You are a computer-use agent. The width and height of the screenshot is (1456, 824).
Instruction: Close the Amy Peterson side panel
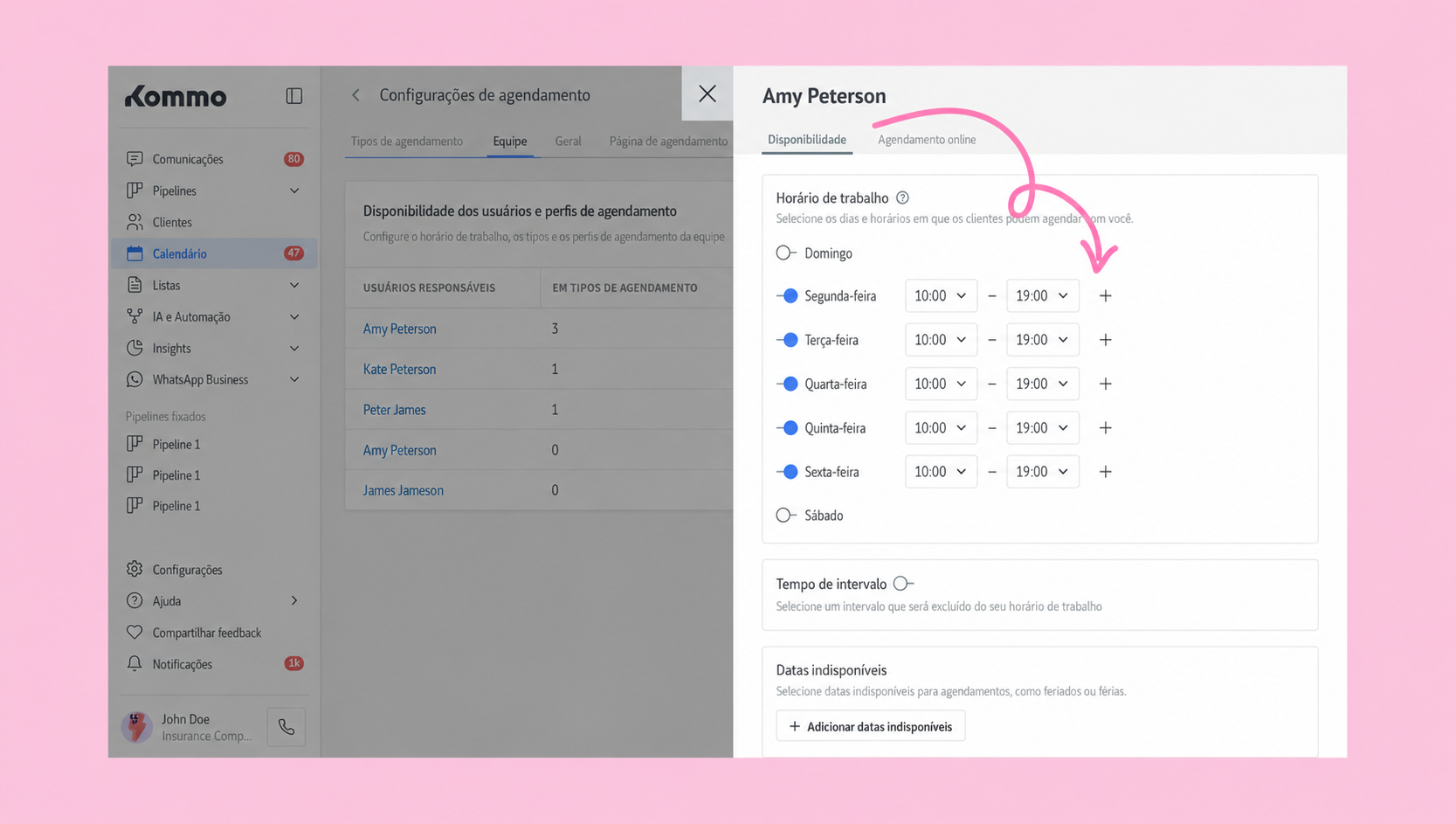click(x=707, y=93)
